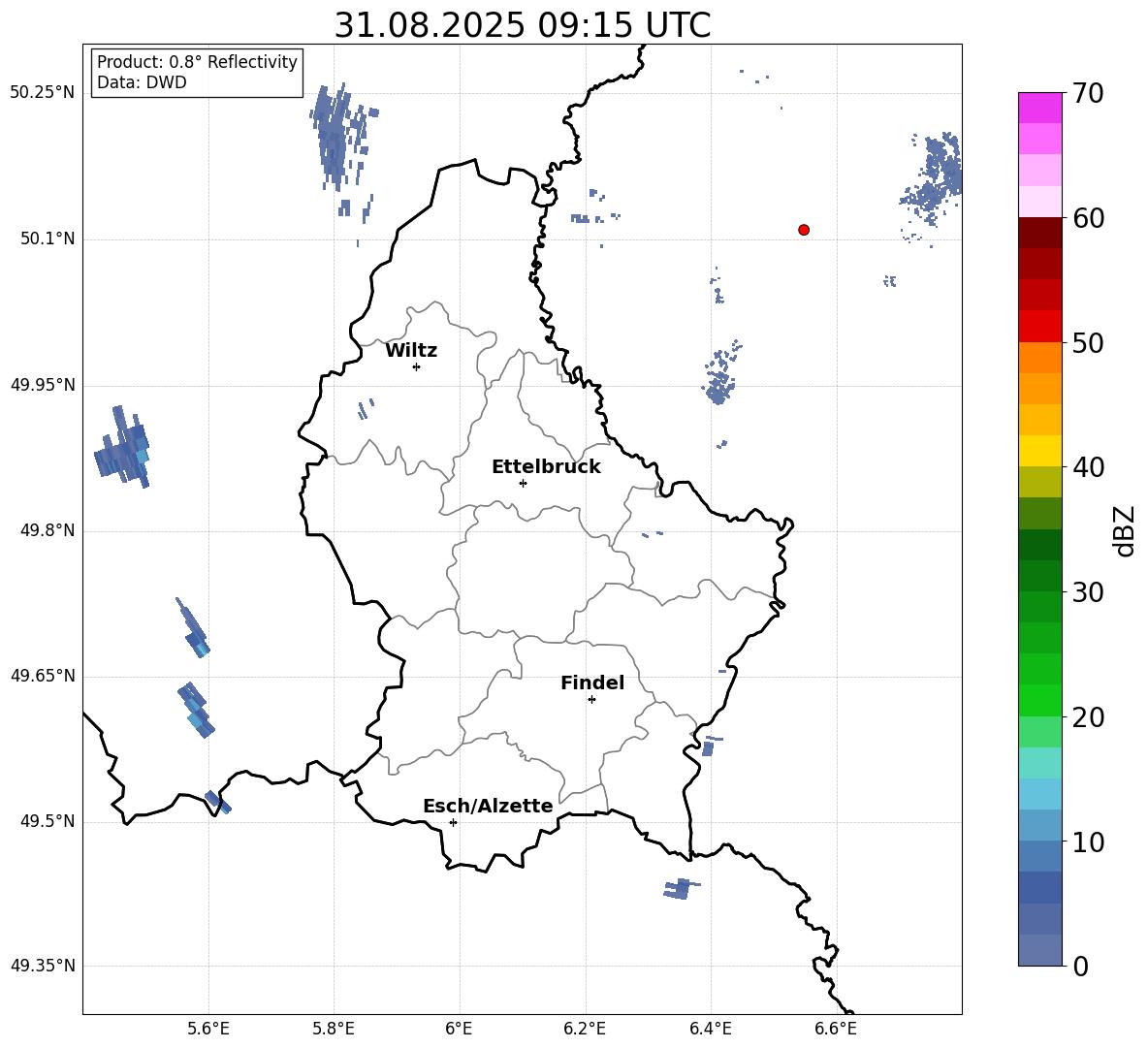The width and height of the screenshot is (1148, 1048).
Task: Click the radar echo south of the border near 6.35°E
Action: pyautogui.click(x=681, y=888)
